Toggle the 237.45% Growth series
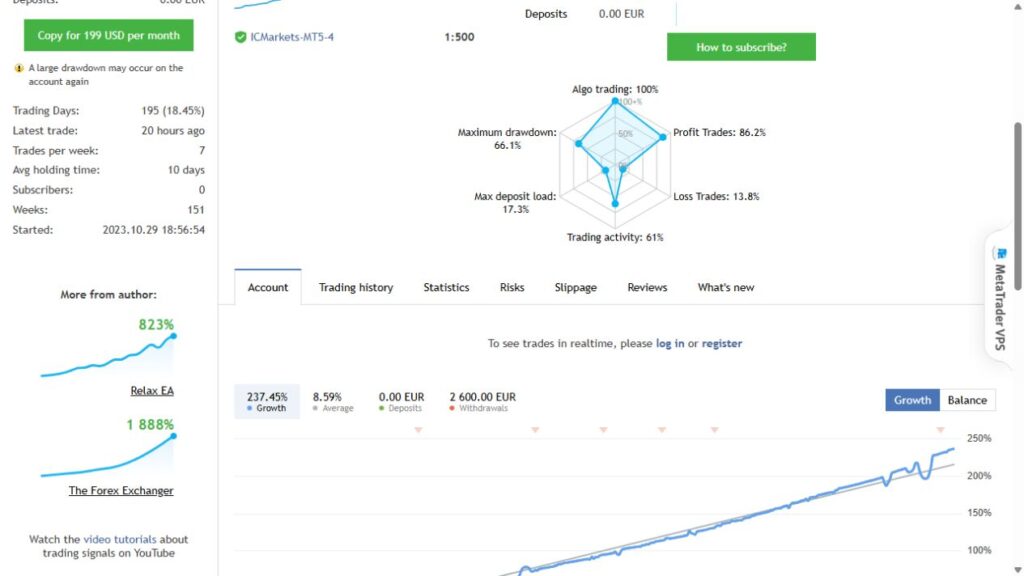Viewport: 1024px width, 576px height. (x=267, y=402)
